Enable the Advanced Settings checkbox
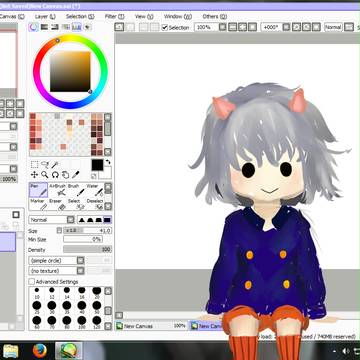The height and width of the screenshot is (360, 360). [x=32, y=282]
